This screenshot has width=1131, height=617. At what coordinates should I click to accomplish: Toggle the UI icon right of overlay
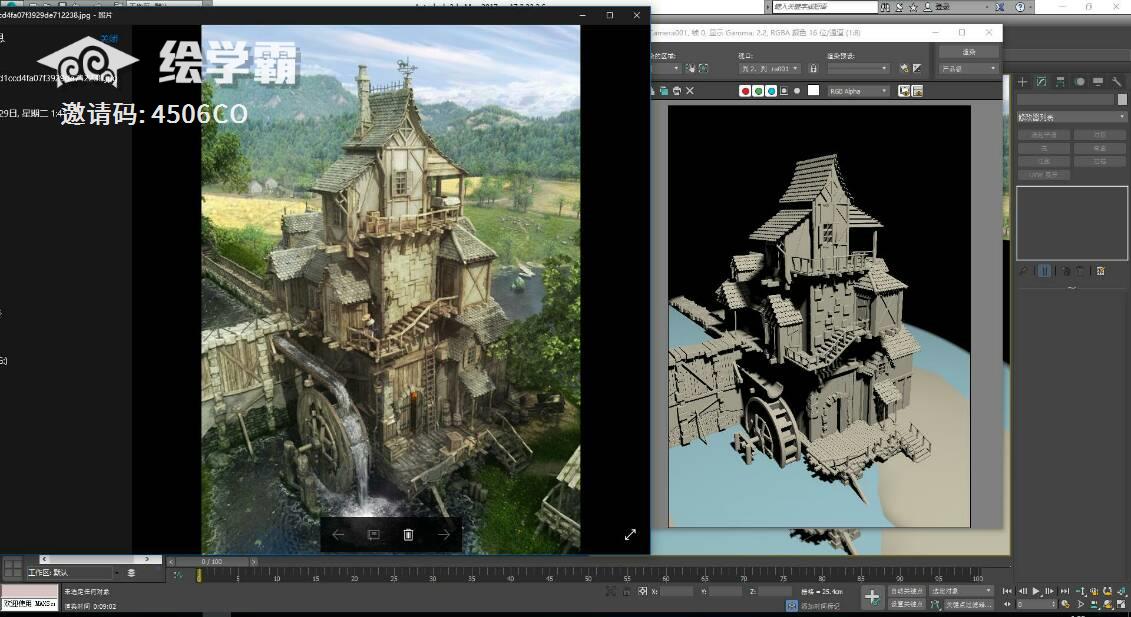tap(917, 91)
